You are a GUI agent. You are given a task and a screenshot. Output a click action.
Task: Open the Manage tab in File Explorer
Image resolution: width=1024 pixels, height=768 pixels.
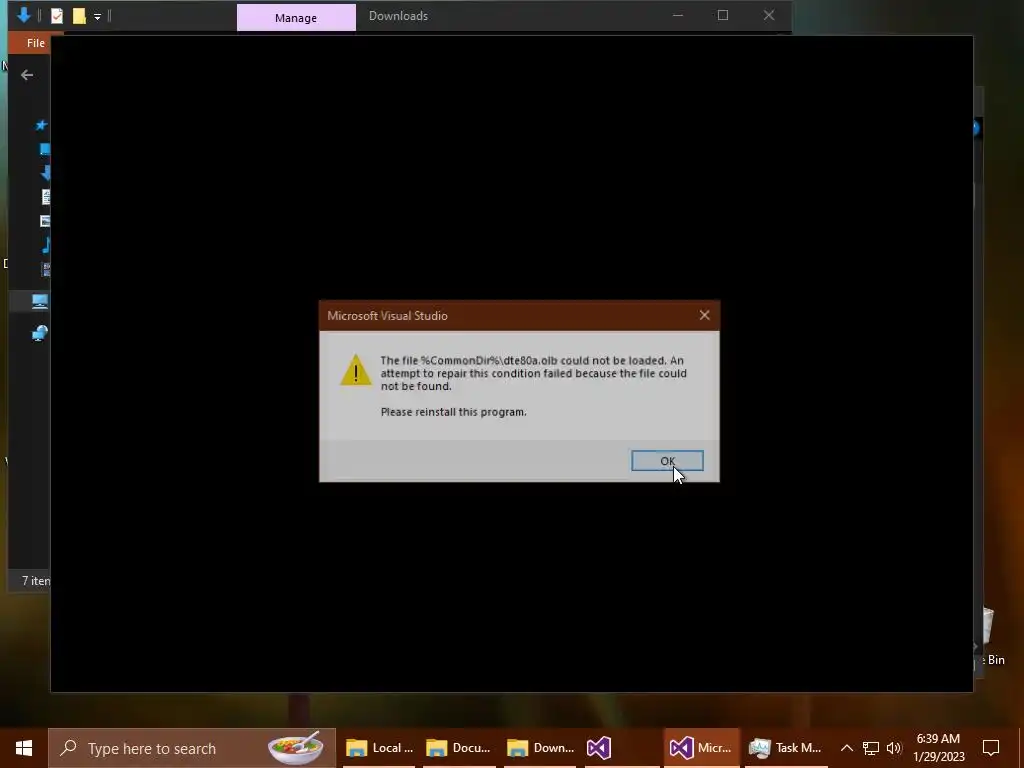[x=296, y=18]
